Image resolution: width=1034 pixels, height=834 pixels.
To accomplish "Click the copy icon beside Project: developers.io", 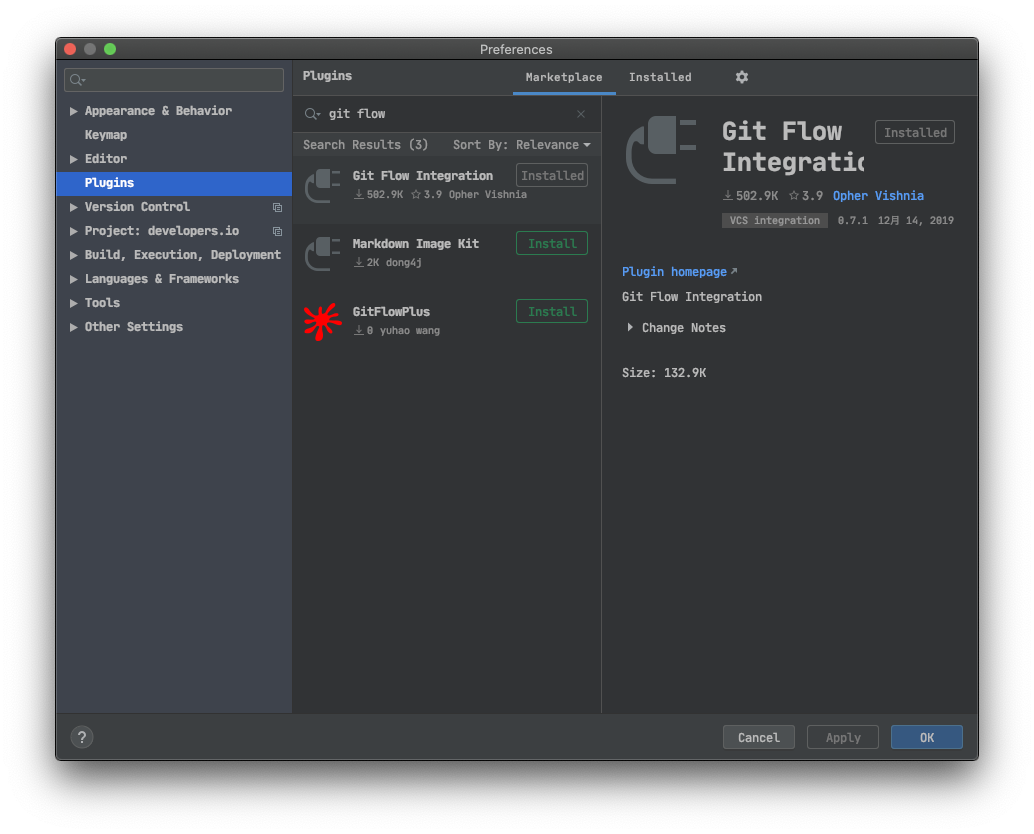I will tap(277, 231).
